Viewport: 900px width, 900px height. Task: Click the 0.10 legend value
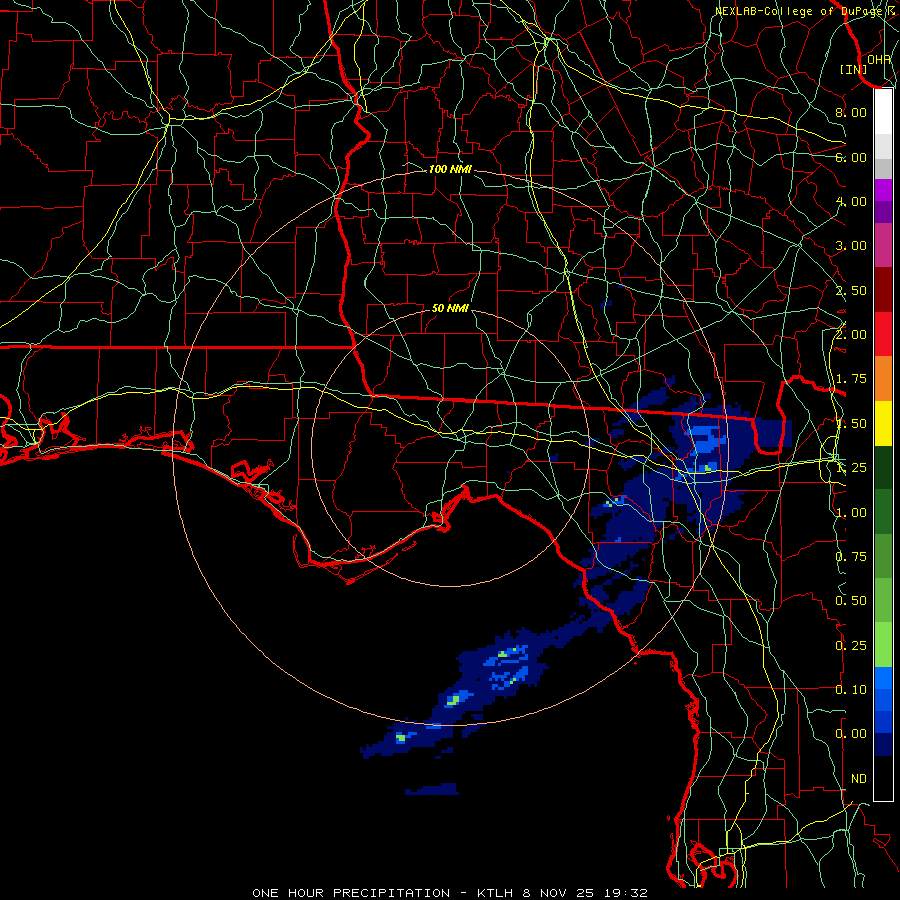point(851,690)
